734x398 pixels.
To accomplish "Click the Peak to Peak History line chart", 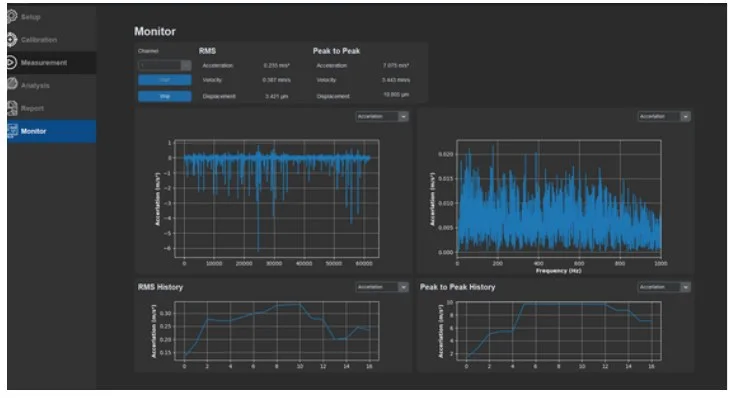I will click(x=559, y=331).
